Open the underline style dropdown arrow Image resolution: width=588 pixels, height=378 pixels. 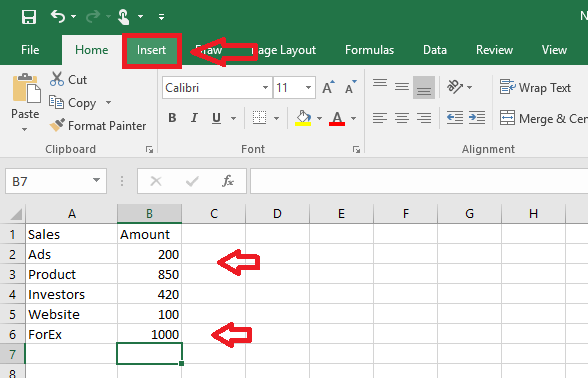coord(233,118)
